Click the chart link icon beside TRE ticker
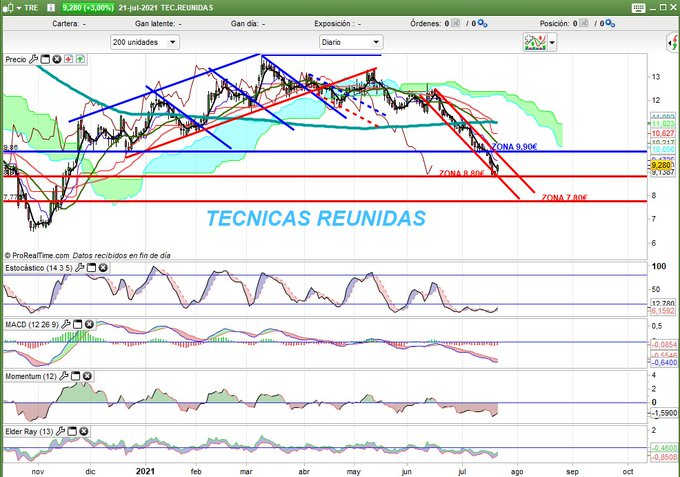The height and width of the screenshot is (477, 680). (x=7, y=8)
